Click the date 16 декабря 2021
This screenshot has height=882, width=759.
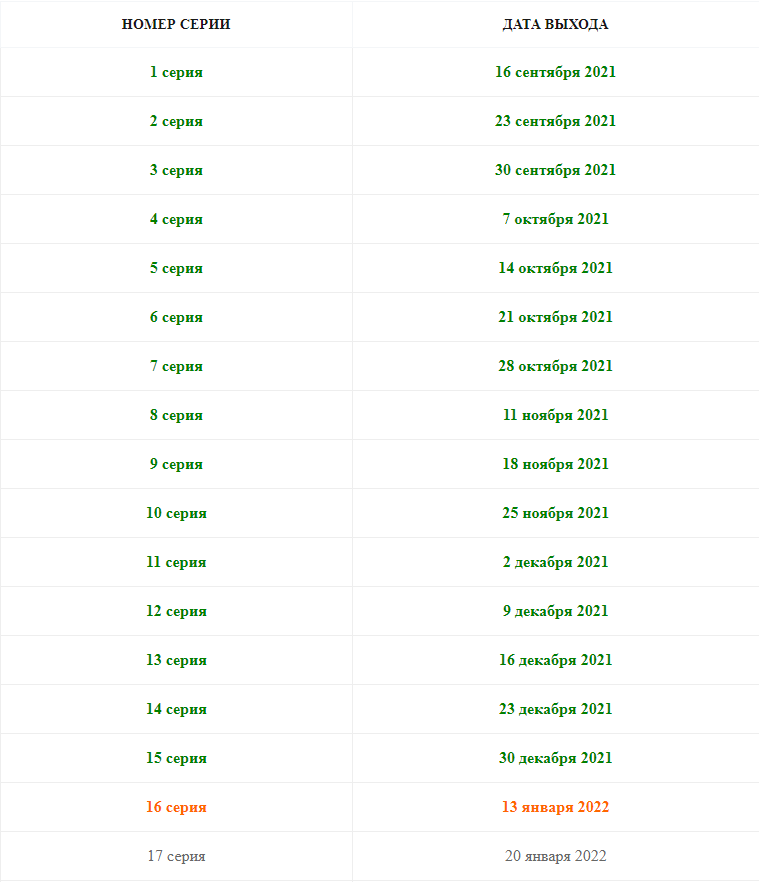[555, 660]
